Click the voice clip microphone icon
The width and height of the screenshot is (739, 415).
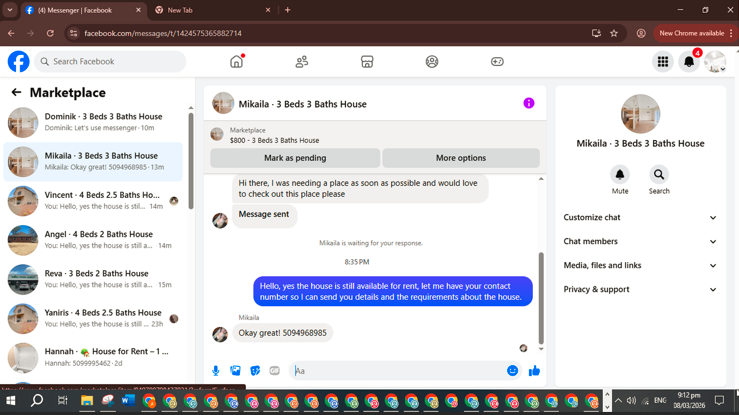(x=215, y=371)
